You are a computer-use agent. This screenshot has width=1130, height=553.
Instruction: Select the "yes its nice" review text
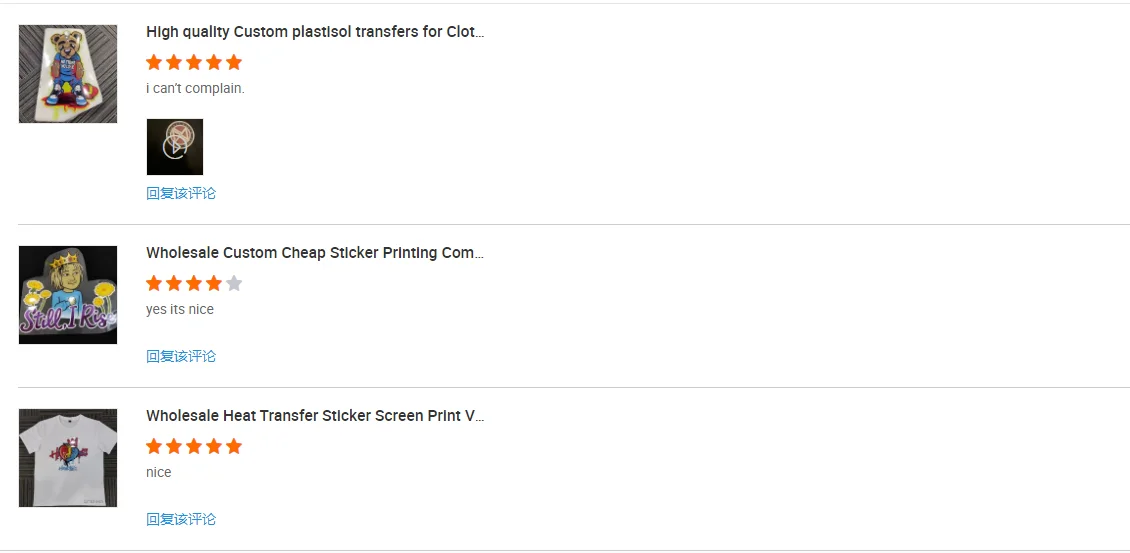pyautogui.click(x=180, y=309)
